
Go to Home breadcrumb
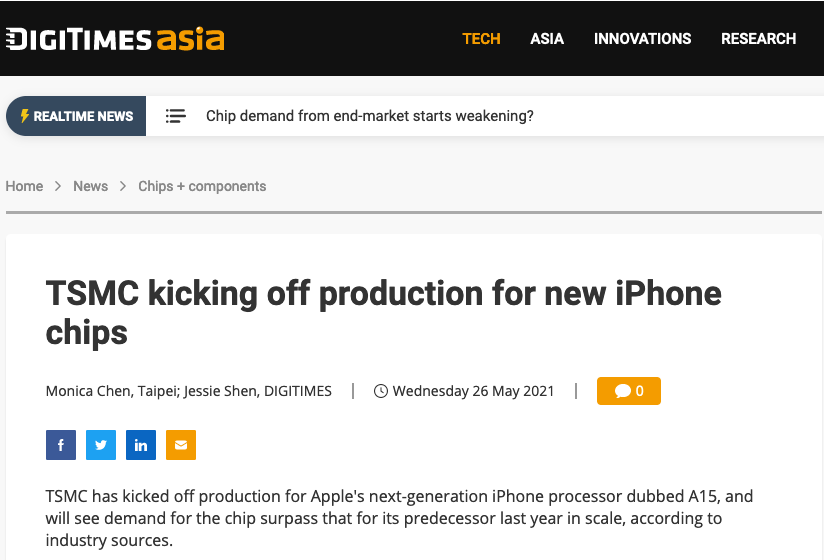pos(24,186)
